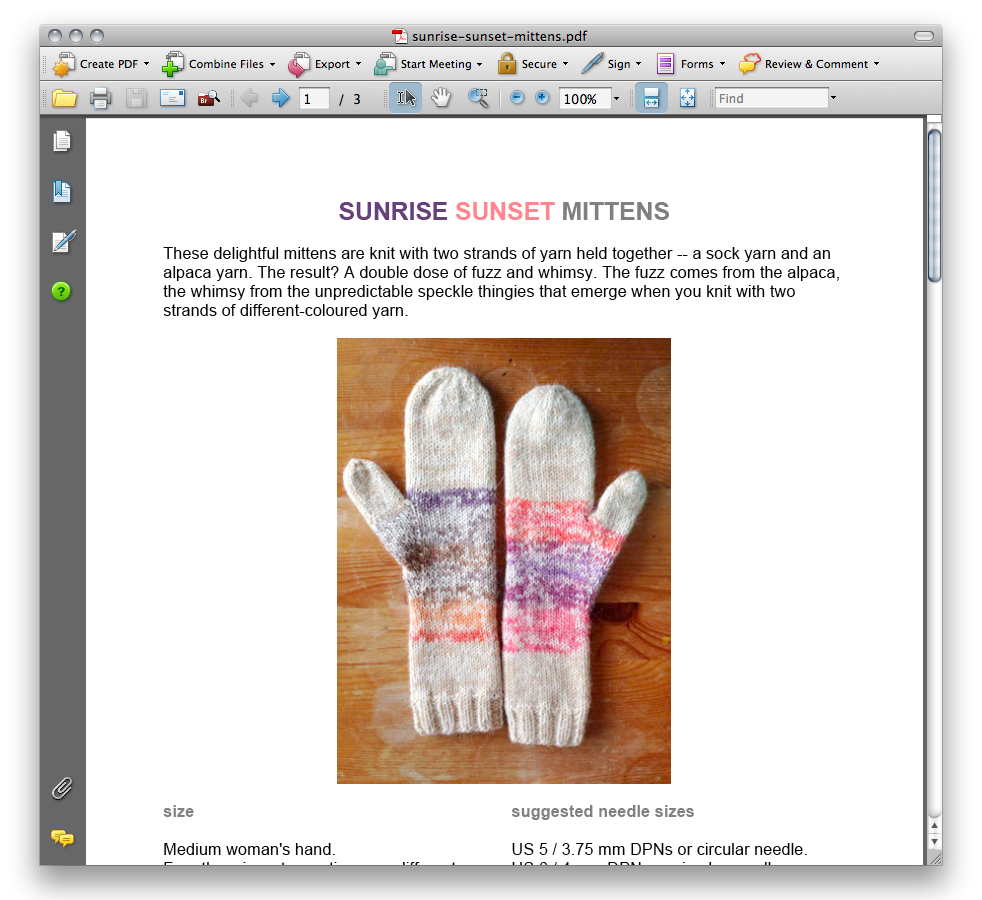Select the Hand tool in the toolbar
The height and width of the screenshot is (900, 982).
(441, 97)
